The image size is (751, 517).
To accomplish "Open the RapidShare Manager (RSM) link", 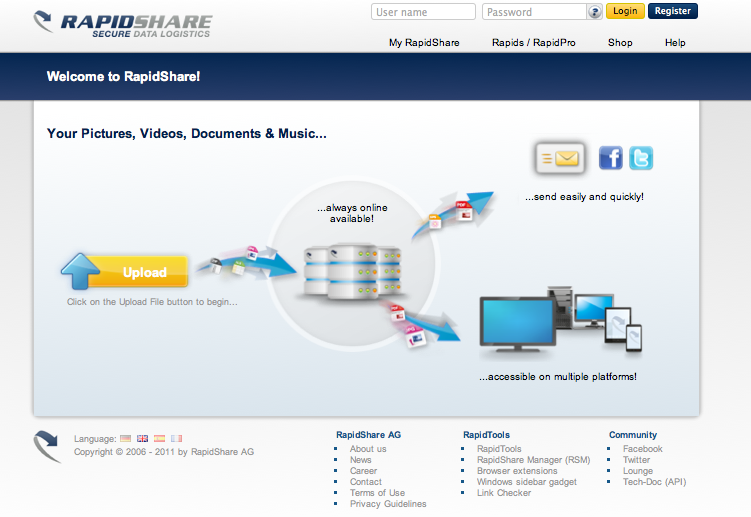I will tap(534, 460).
